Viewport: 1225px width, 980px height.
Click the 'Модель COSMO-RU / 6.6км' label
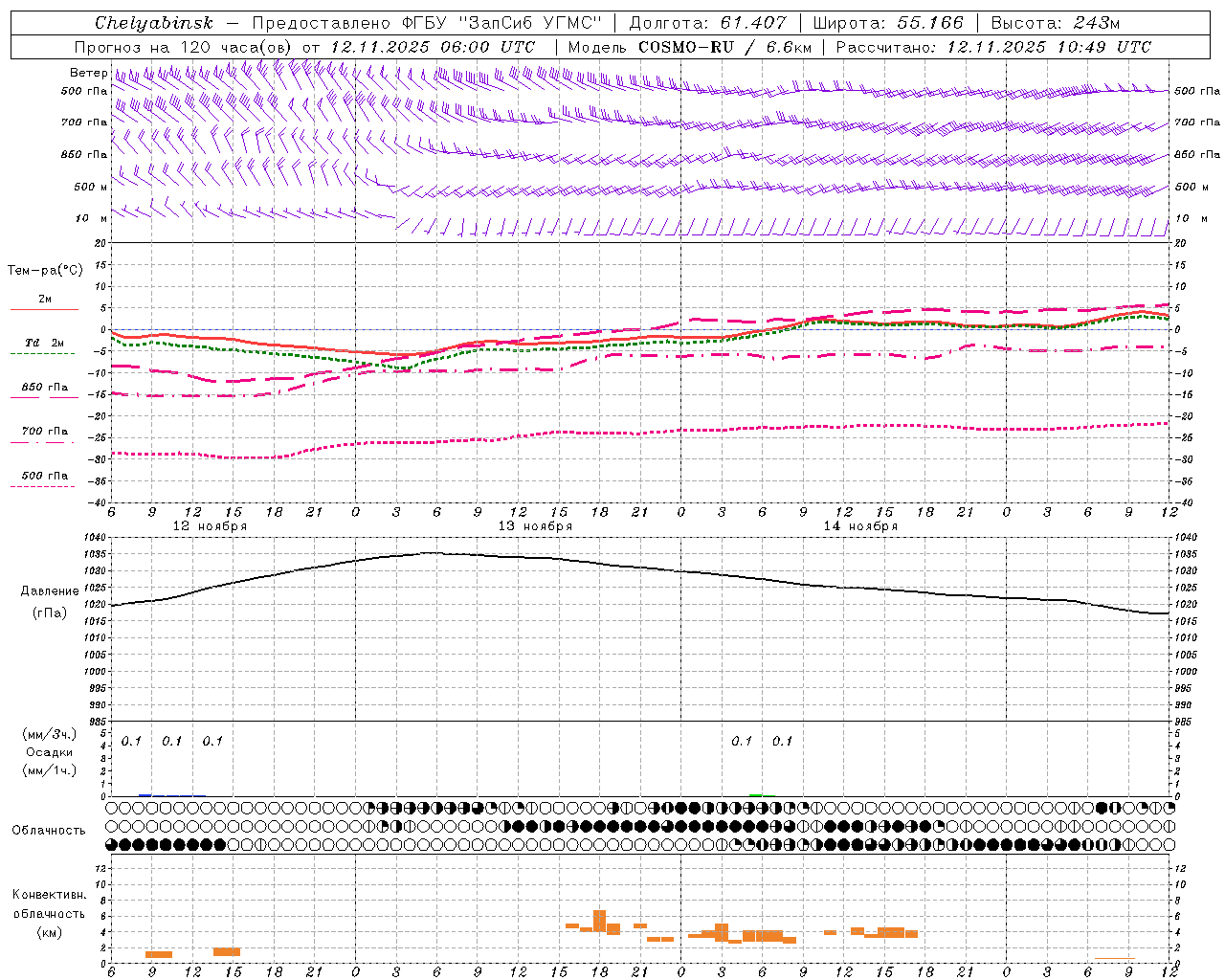pyautogui.click(x=690, y=47)
